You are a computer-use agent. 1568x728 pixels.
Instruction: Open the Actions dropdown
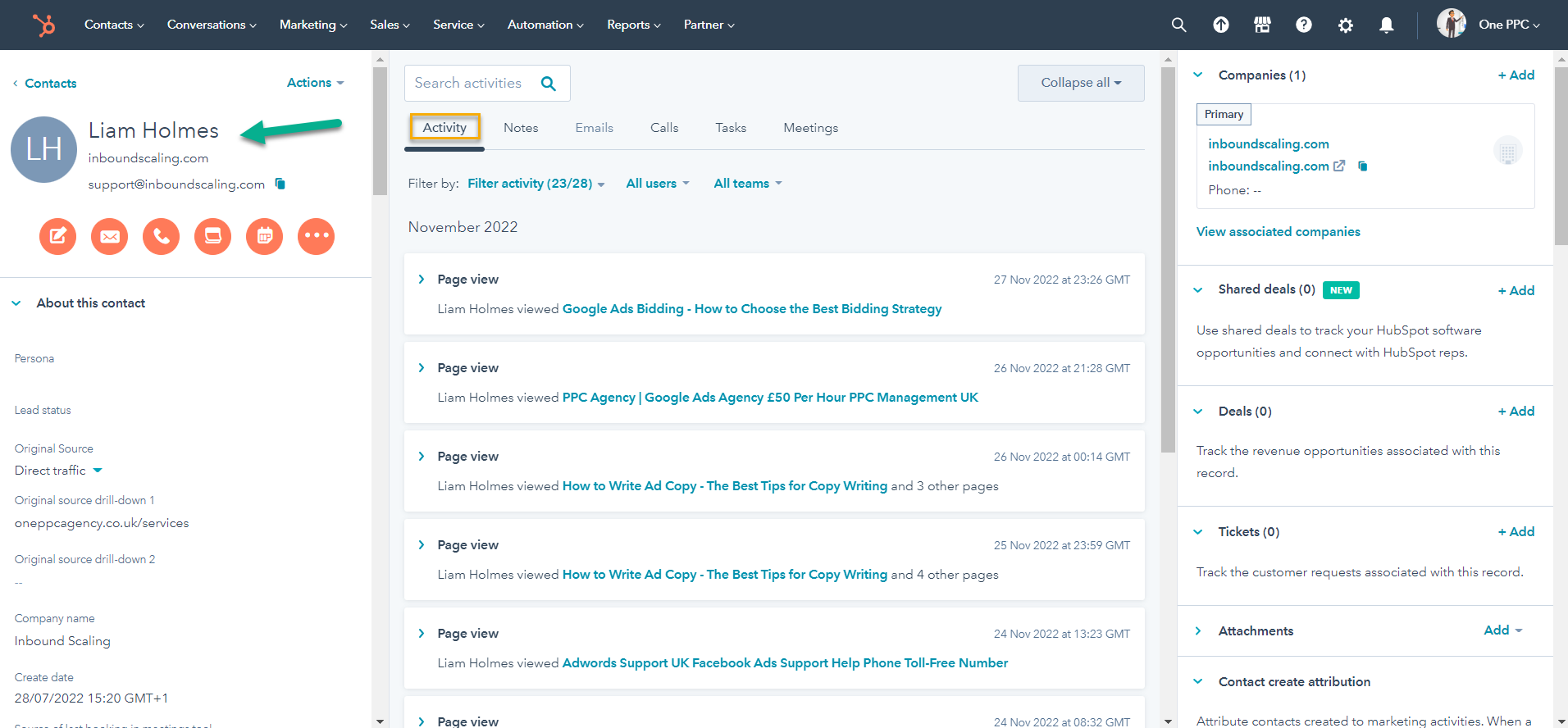coord(316,83)
